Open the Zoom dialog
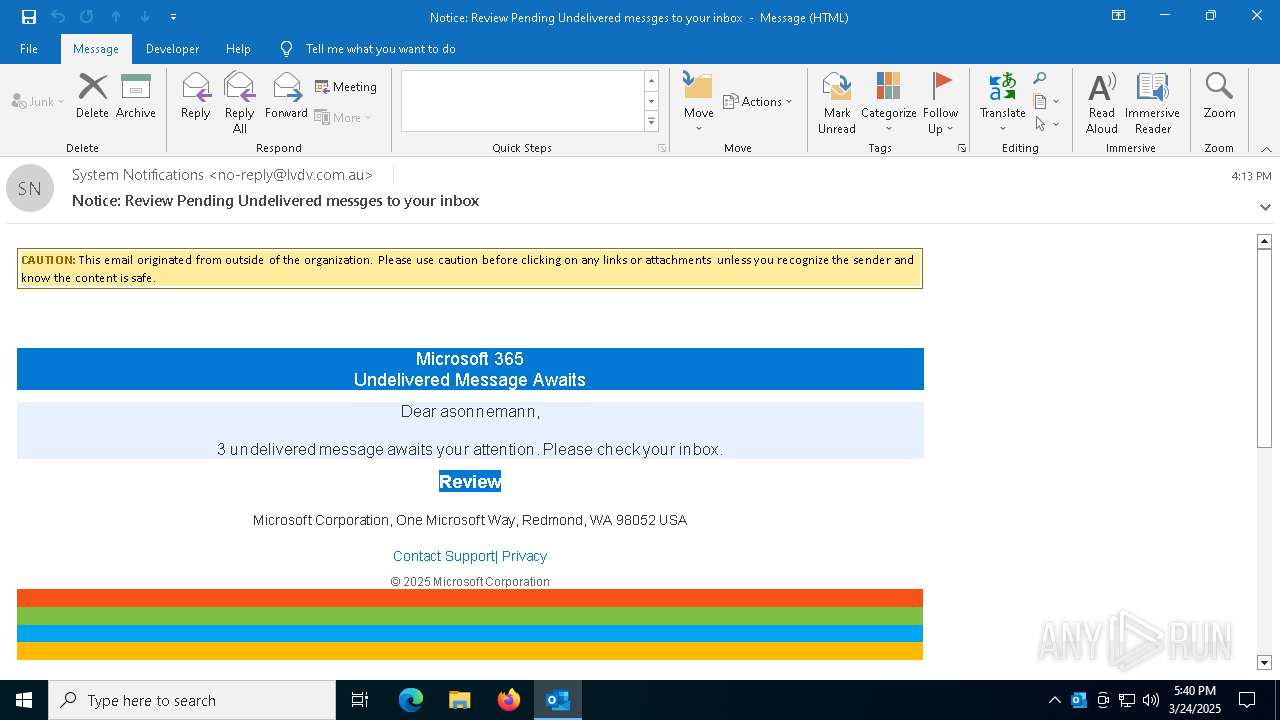Screen dimensions: 1280x720 point(1219,95)
